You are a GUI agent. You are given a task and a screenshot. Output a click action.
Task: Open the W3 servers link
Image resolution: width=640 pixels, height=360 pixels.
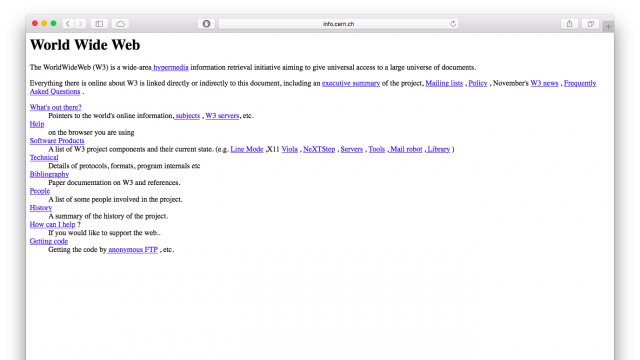pos(222,116)
